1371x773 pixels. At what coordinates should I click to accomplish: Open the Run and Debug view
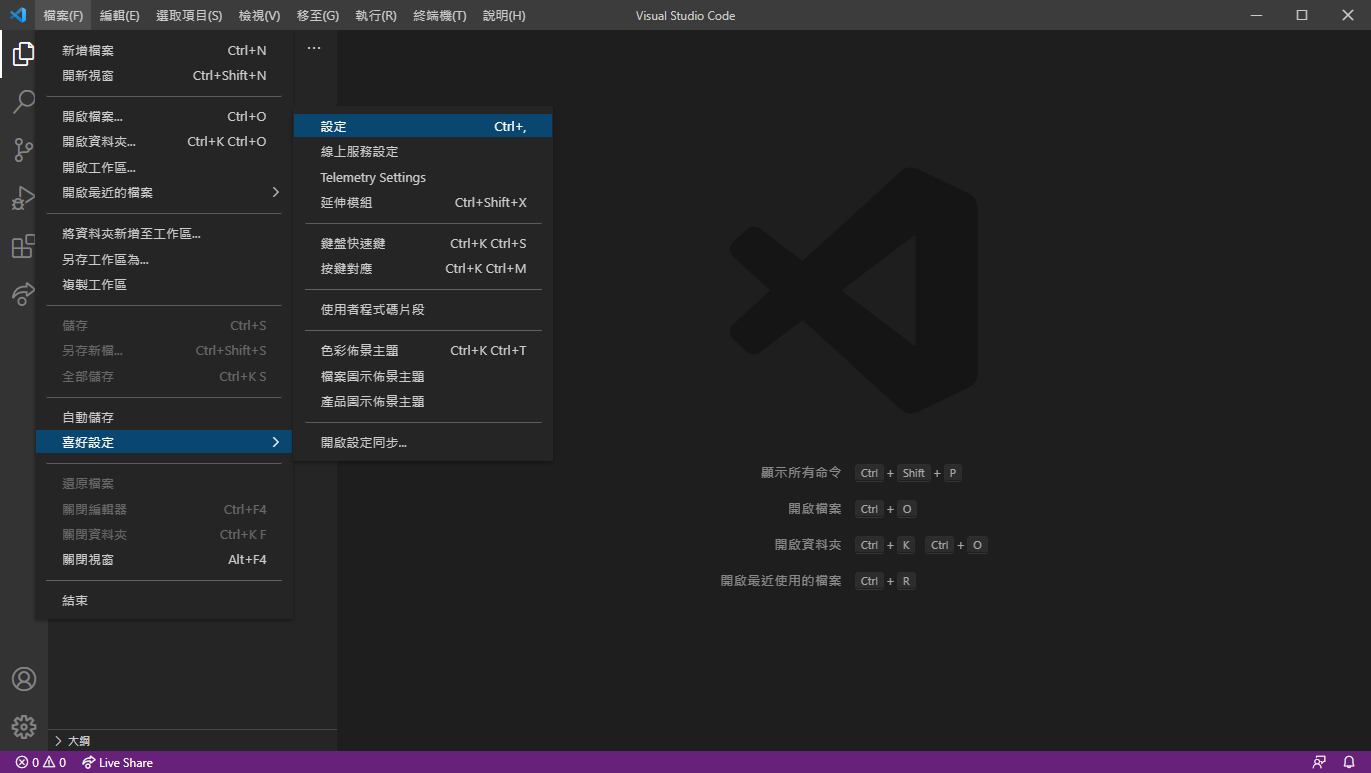[x=23, y=198]
